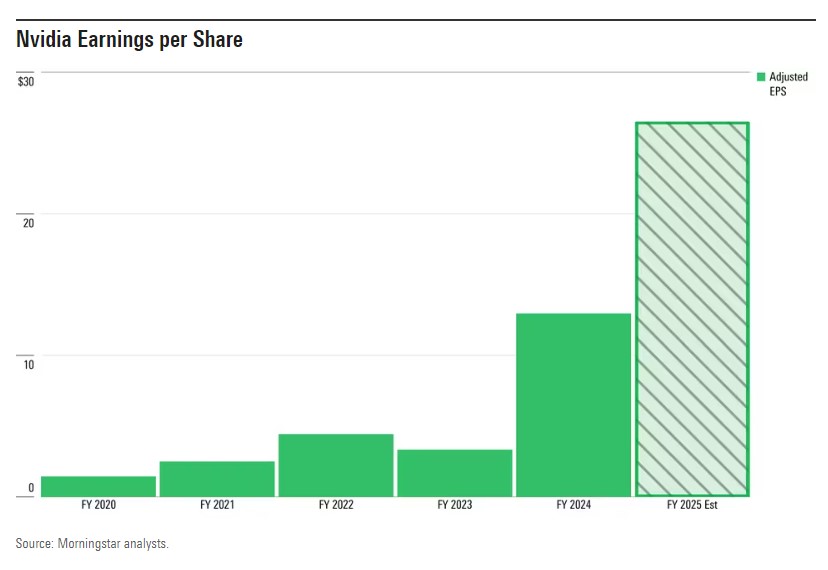Click the "10" y-axis label
The image size is (828, 570).
click(28, 364)
